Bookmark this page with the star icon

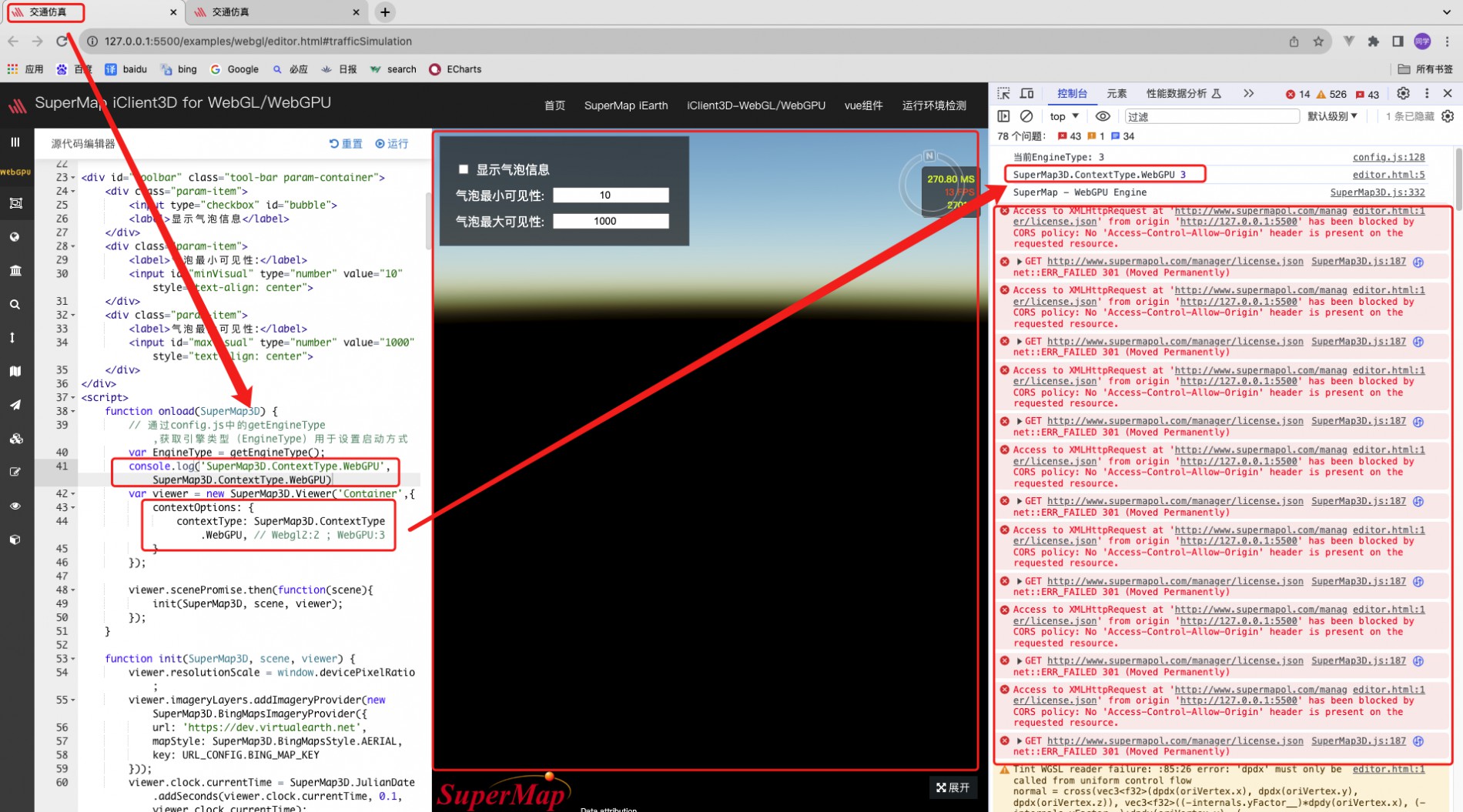point(1318,42)
